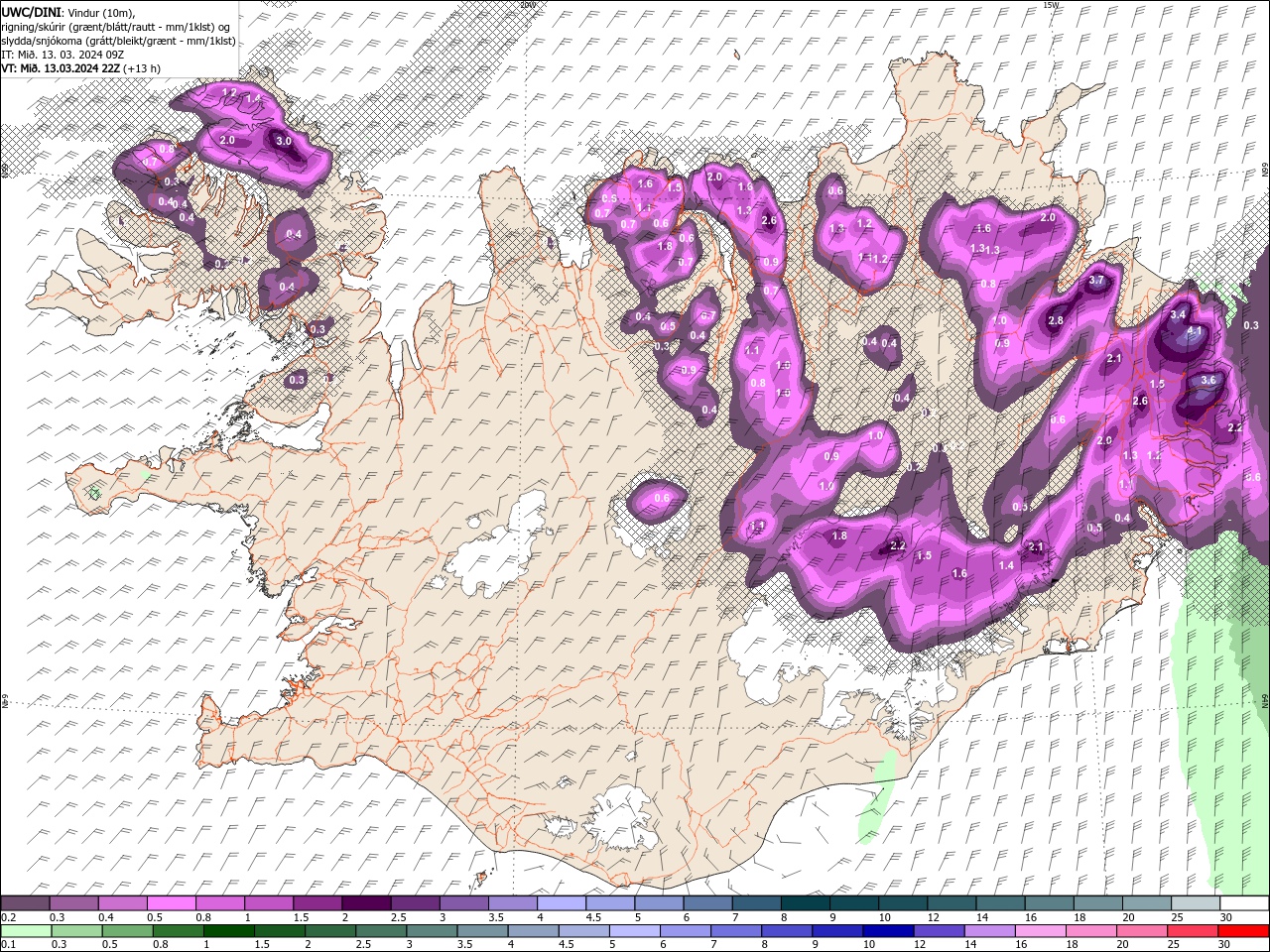This screenshot has width=1270, height=952.
Task: Click the palest green 0.1 swatch, lower legend row
Action: [26, 931]
